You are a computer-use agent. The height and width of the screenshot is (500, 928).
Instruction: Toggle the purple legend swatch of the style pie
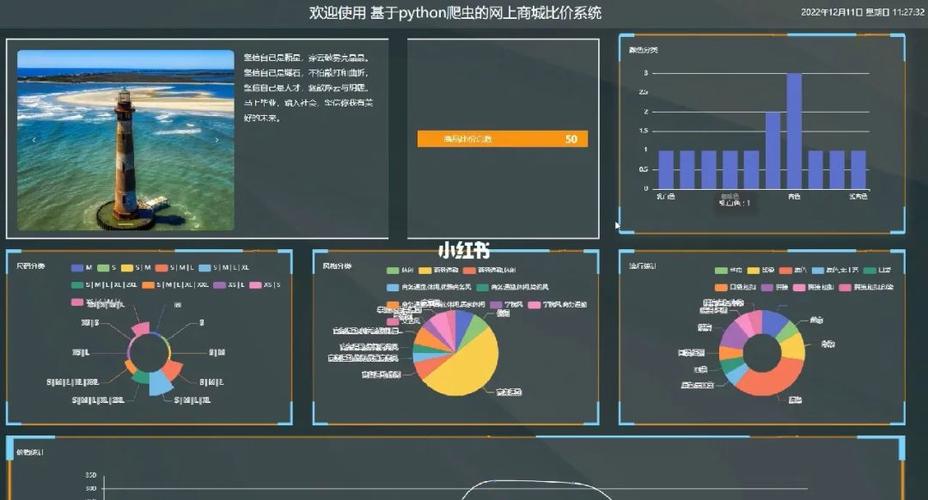496,305
